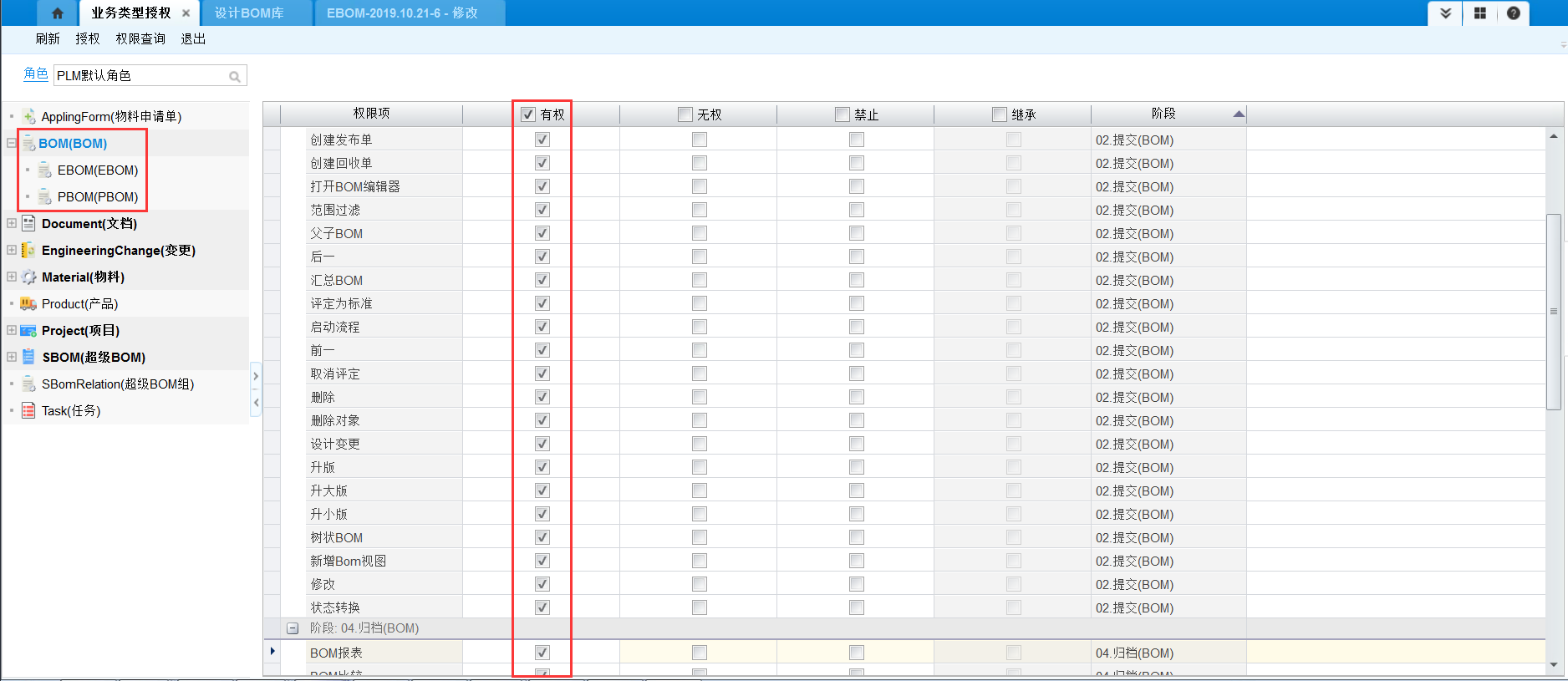
Task: Select the Product(产品) tree icon
Action: click(x=28, y=304)
